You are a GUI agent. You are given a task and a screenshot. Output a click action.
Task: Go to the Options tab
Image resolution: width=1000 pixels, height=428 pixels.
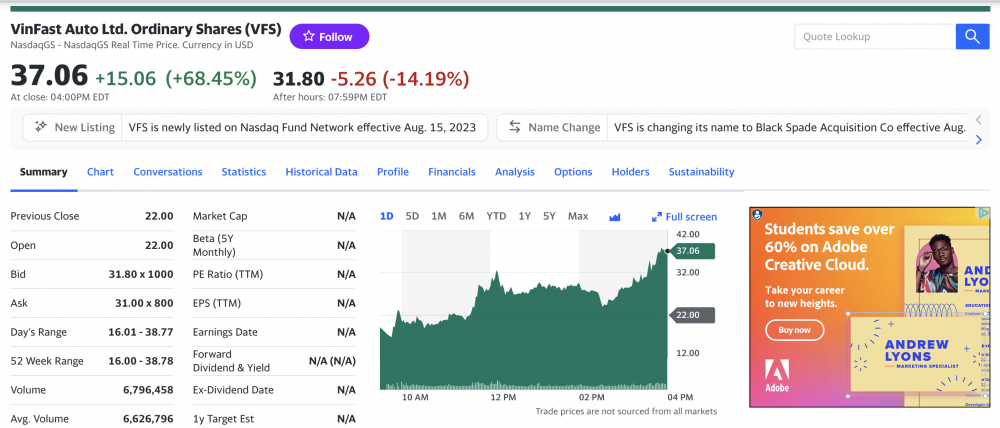(x=573, y=172)
